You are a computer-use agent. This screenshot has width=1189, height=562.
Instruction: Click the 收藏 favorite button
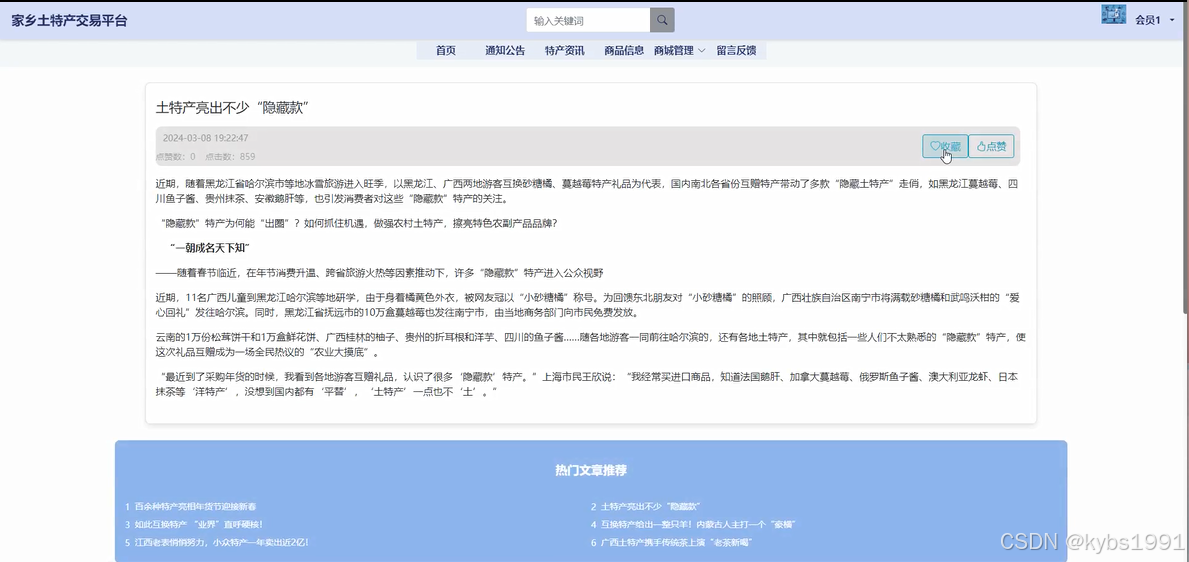[945, 146]
